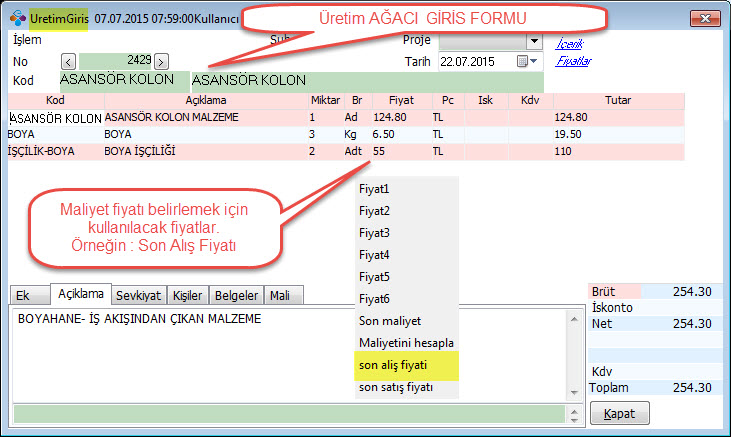The height and width of the screenshot is (437, 731).
Task: Select son aliş fiyati menu entry
Action: pos(407,366)
